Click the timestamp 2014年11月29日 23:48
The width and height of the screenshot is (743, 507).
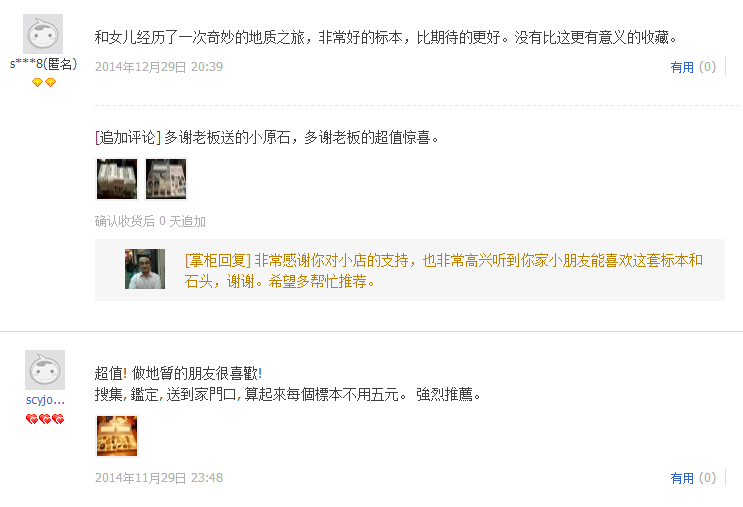coord(159,478)
